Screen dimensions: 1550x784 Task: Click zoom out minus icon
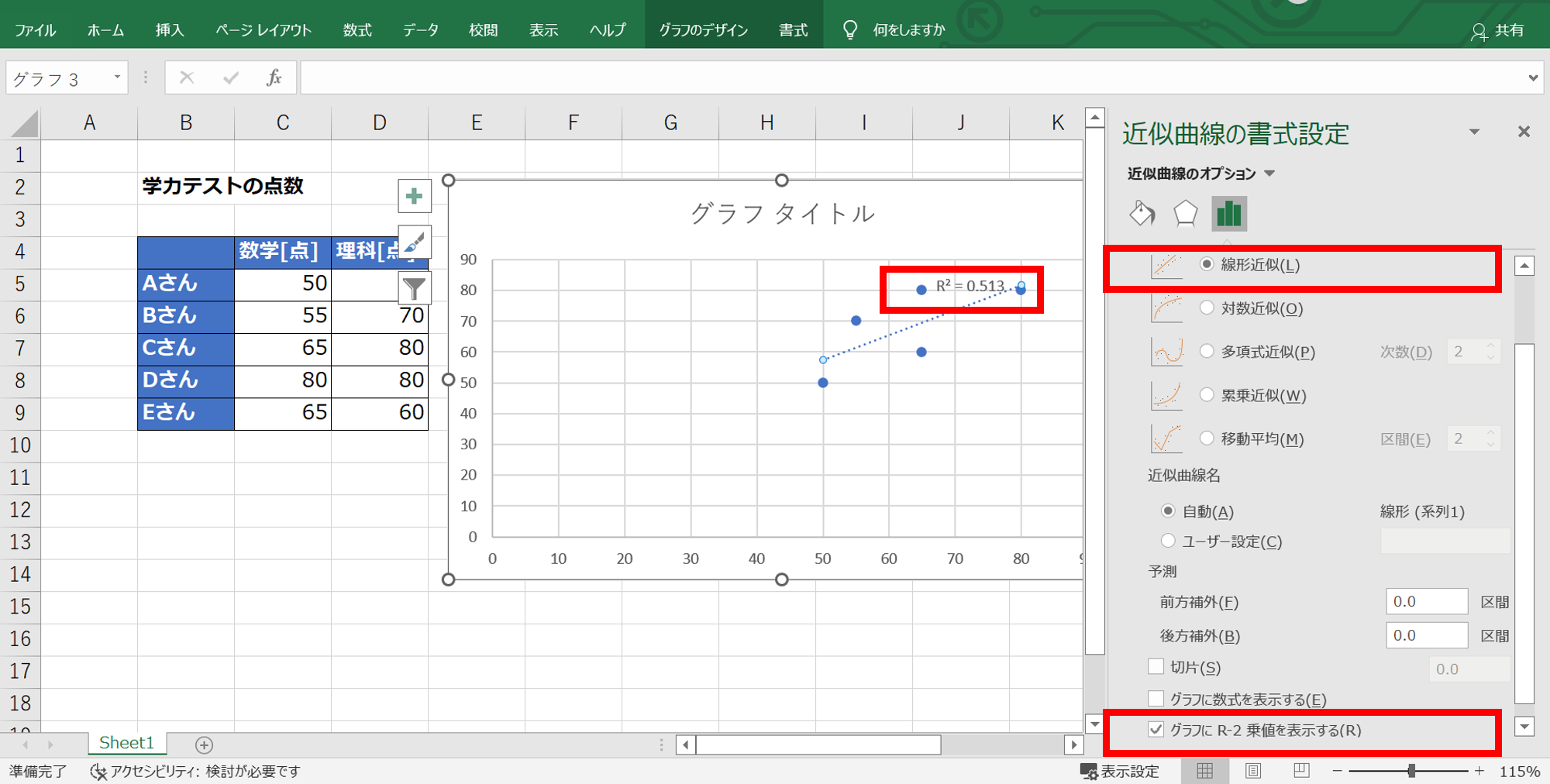point(1338,772)
